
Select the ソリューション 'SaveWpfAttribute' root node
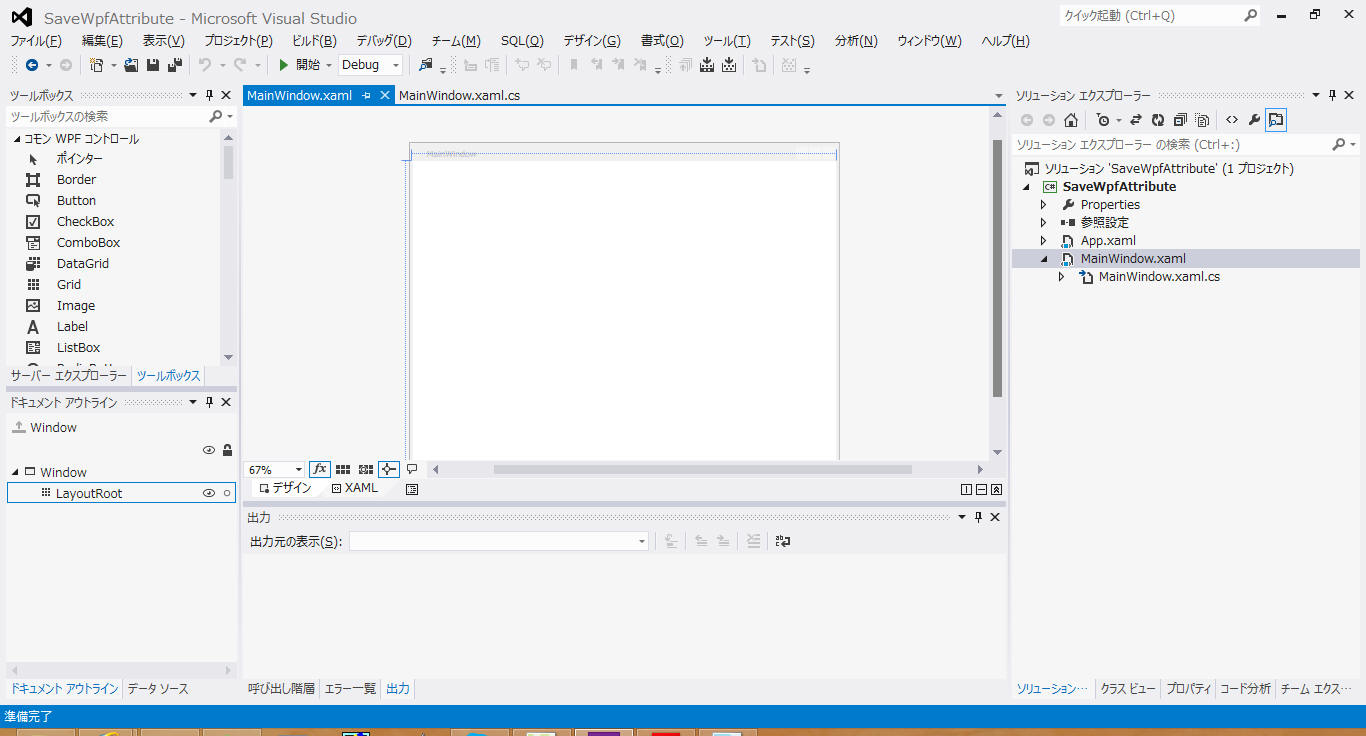pos(1169,169)
